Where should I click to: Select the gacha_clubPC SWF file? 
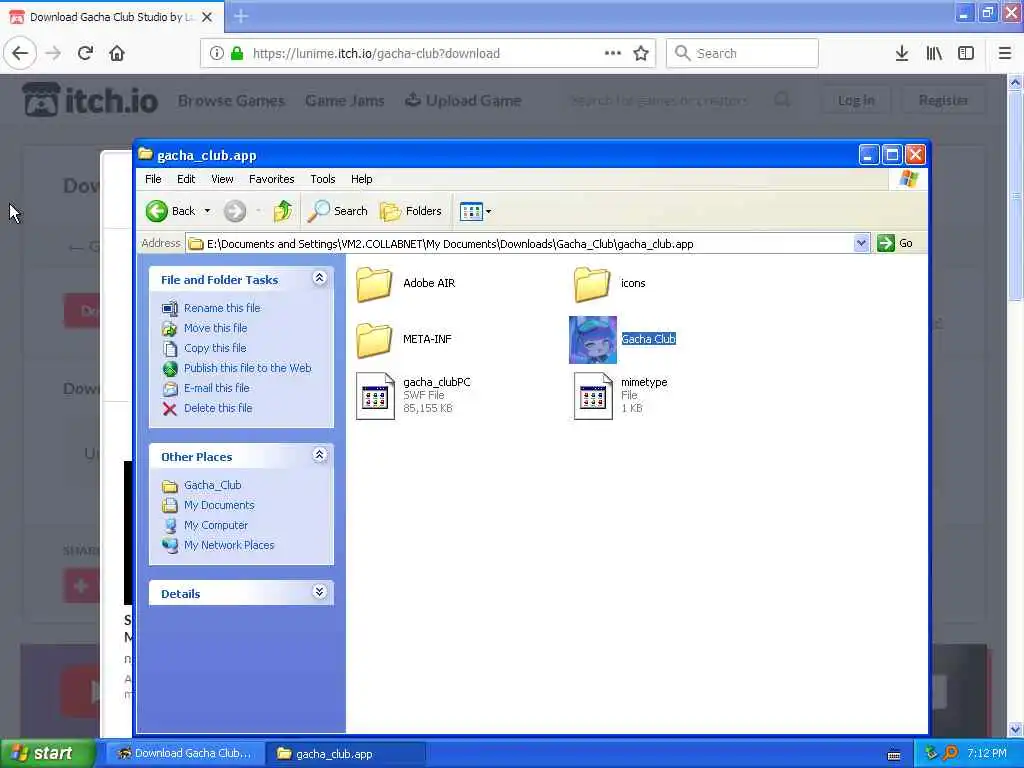[413, 395]
